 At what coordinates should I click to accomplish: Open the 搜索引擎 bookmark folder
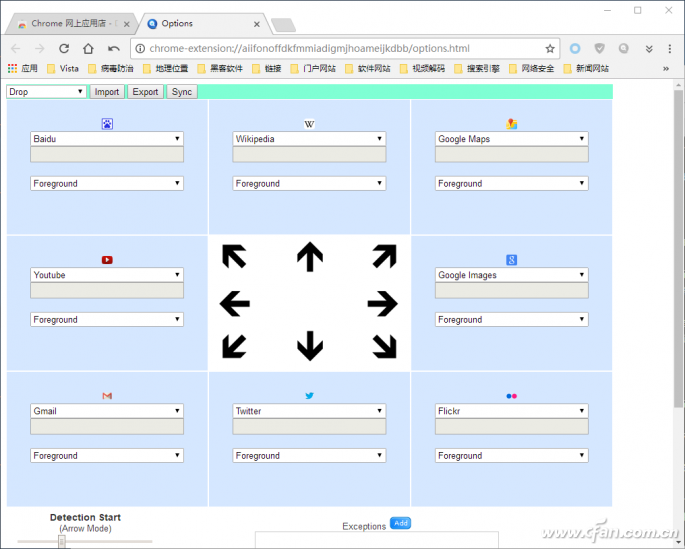point(477,69)
